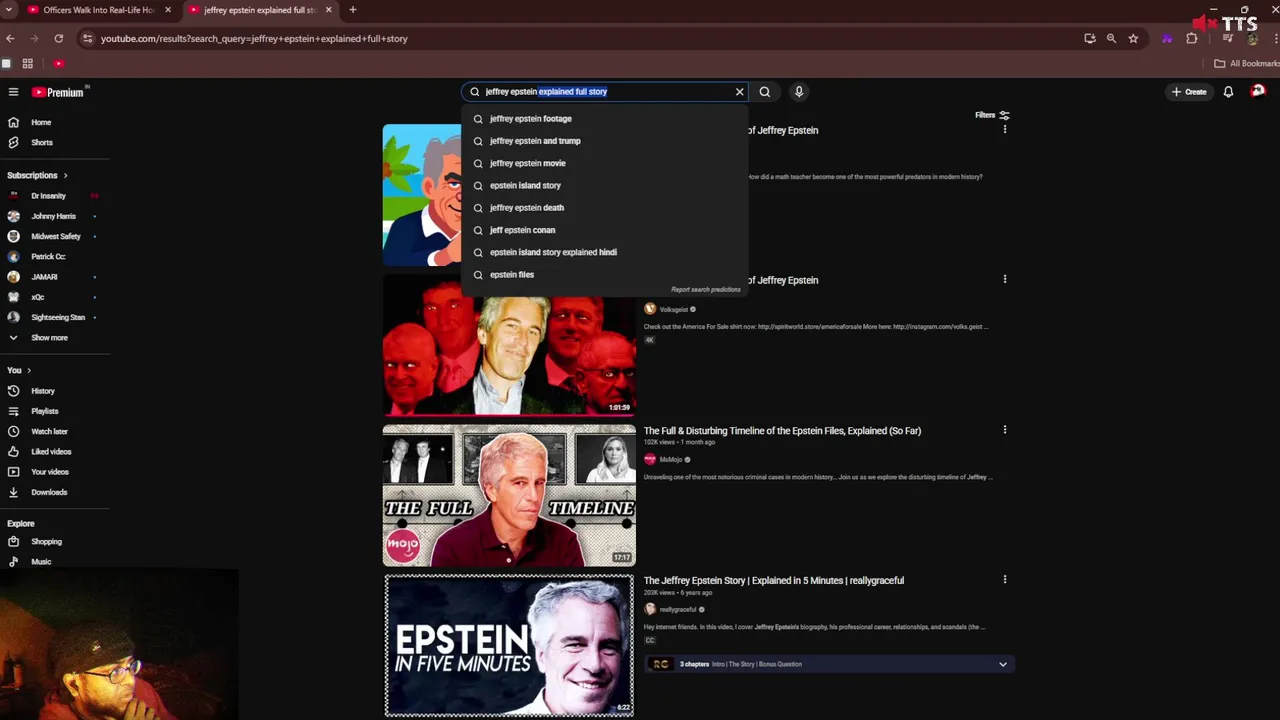
Task: Select suggestion epstein island story explained hindi
Action: tap(604, 252)
